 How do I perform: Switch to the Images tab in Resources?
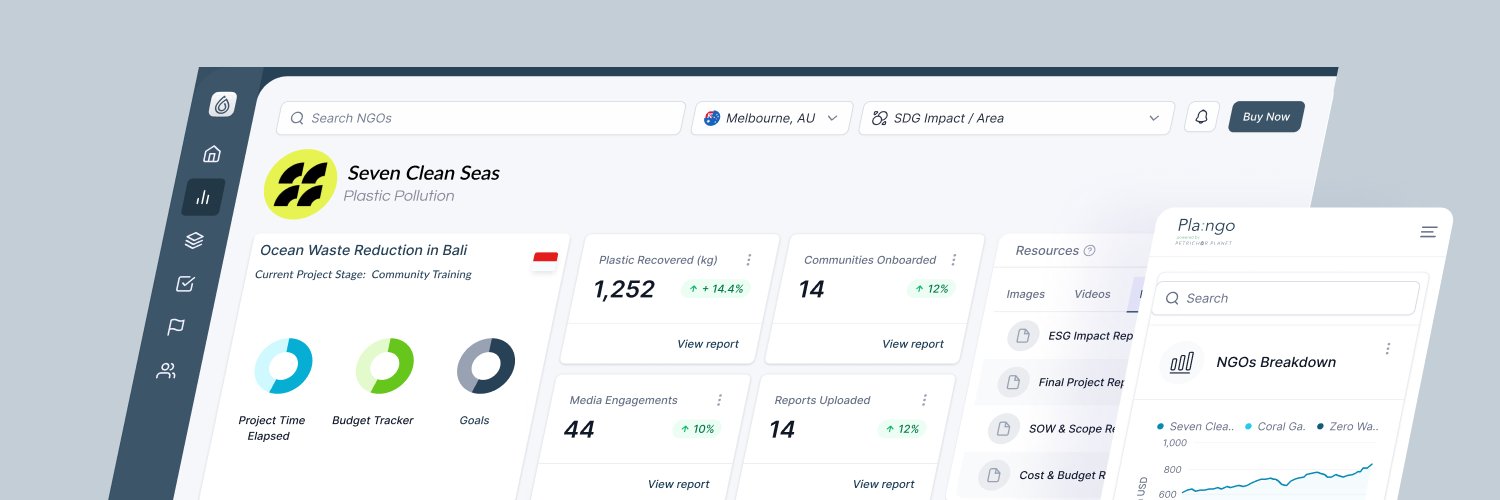[1025, 294]
